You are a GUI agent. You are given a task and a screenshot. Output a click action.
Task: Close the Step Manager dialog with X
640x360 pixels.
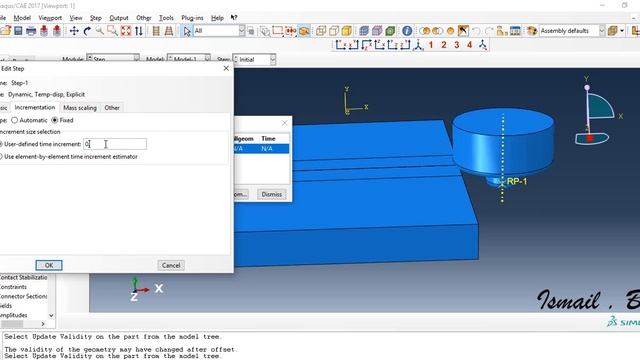pyautogui.click(x=284, y=123)
